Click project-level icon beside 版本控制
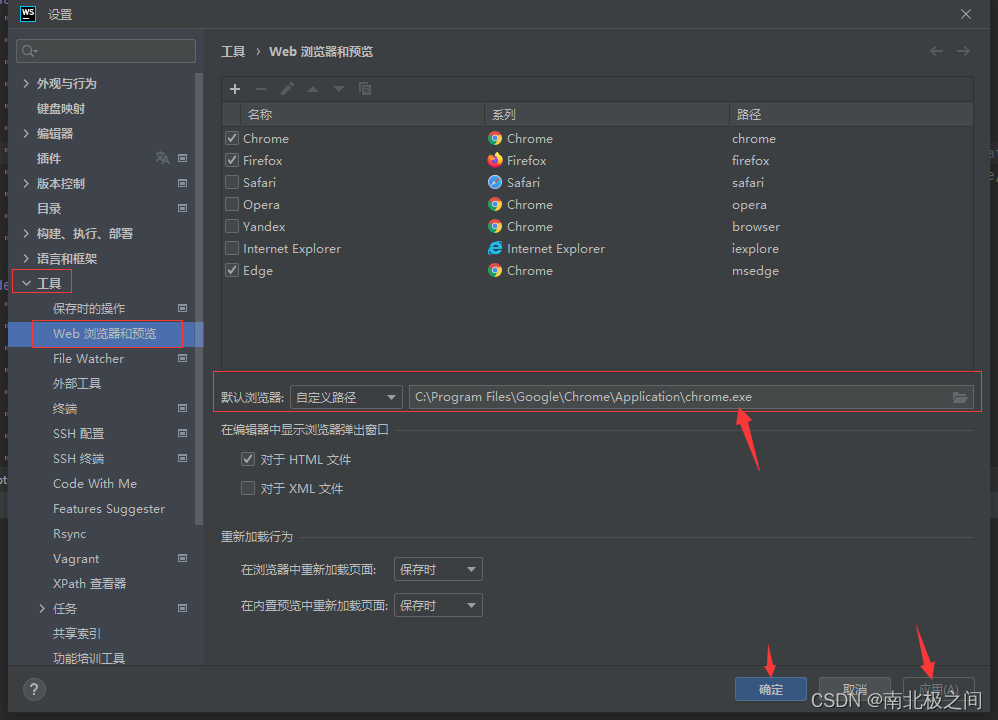The width and height of the screenshot is (998, 720). pyautogui.click(x=183, y=183)
